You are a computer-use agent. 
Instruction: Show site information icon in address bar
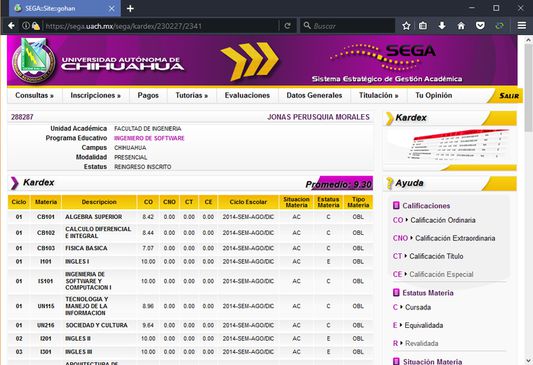coord(26,26)
